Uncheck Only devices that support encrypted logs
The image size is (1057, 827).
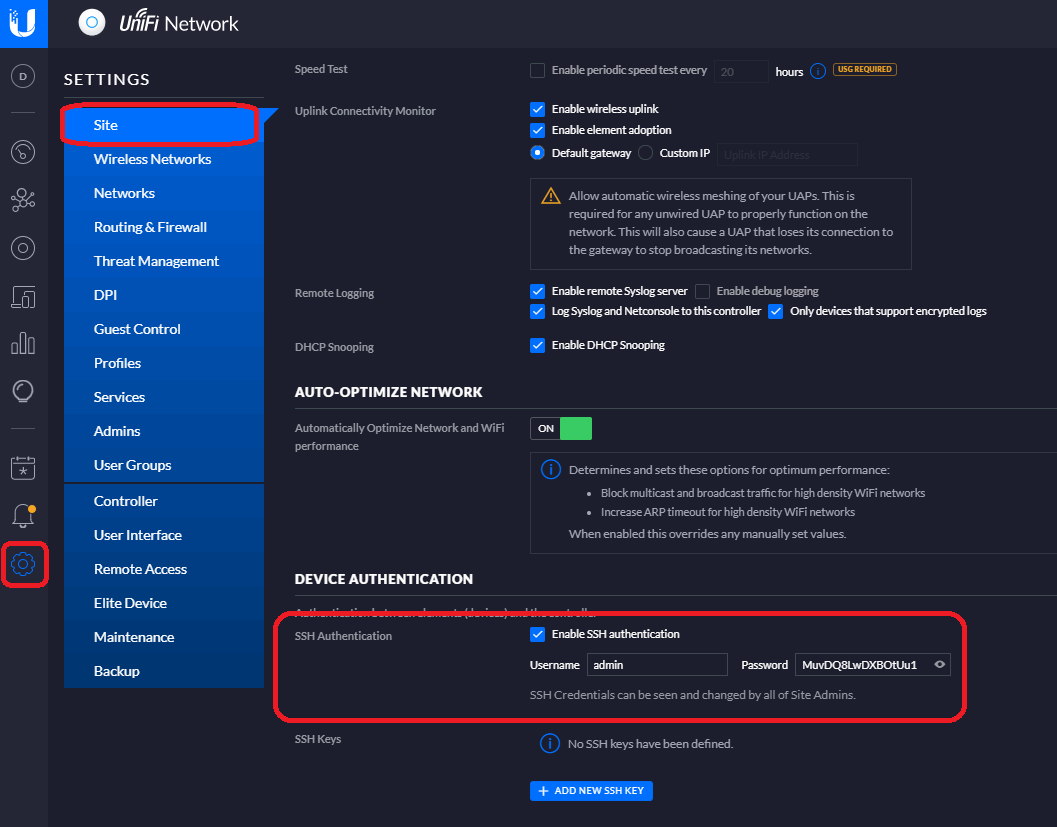click(776, 311)
